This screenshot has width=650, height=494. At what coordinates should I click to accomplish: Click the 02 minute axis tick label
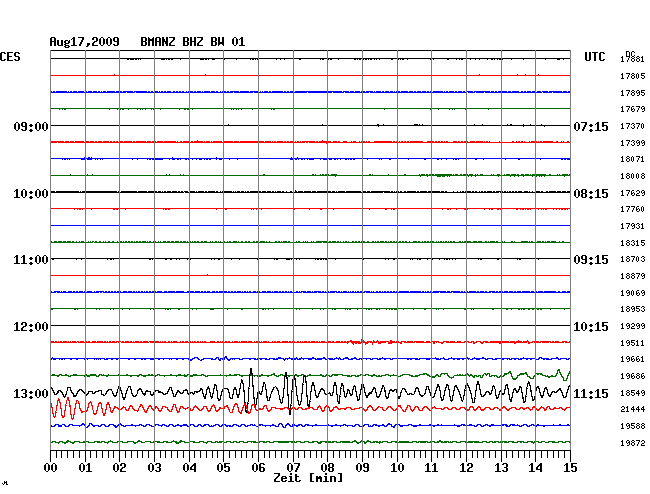pos(119,468)
